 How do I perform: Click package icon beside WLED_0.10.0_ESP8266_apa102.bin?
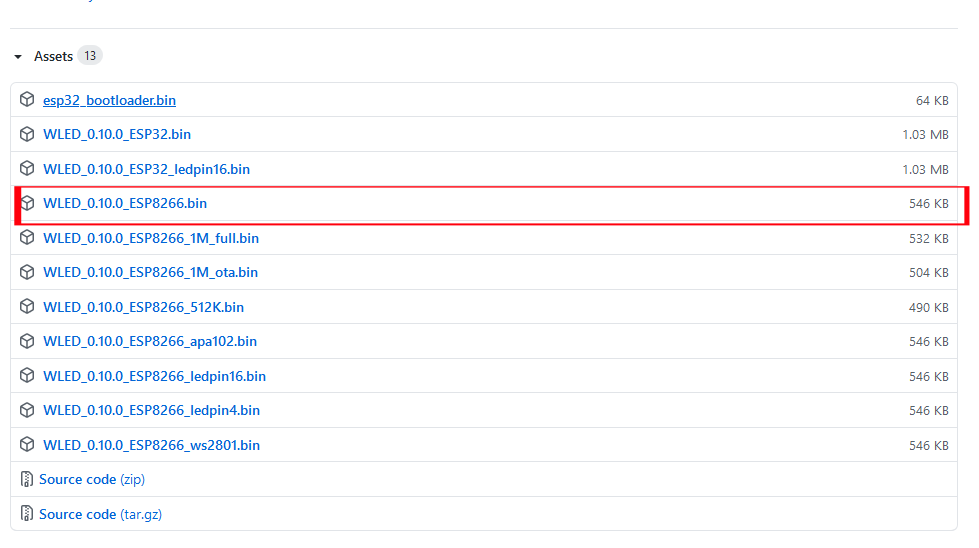pos(27,341)
